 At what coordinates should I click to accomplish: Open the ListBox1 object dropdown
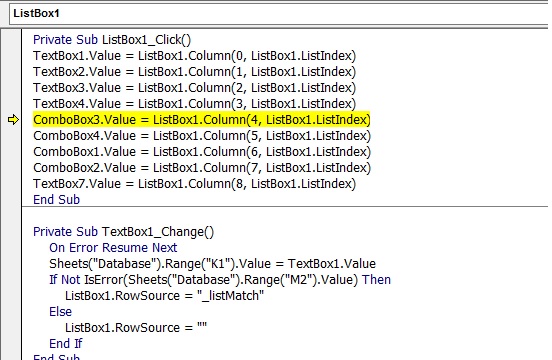280,14
